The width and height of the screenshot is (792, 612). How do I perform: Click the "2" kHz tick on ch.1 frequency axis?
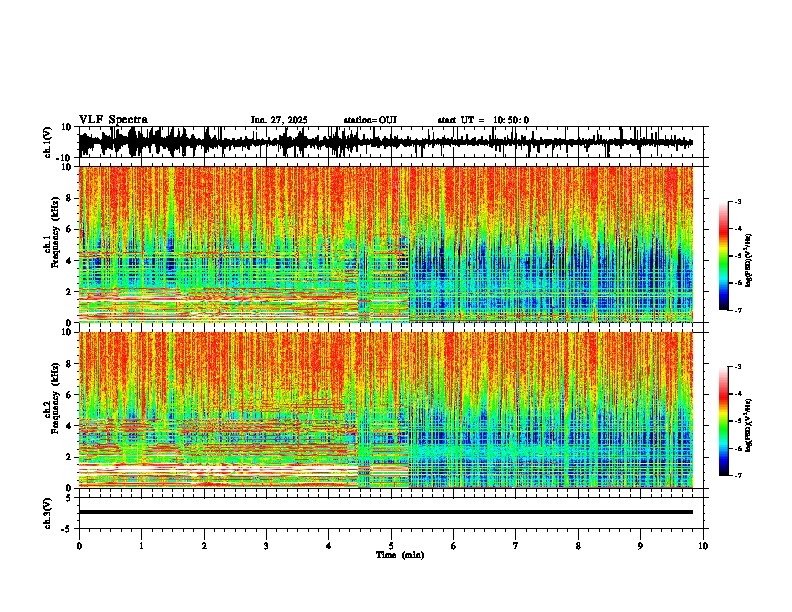[x=69, y=291]
